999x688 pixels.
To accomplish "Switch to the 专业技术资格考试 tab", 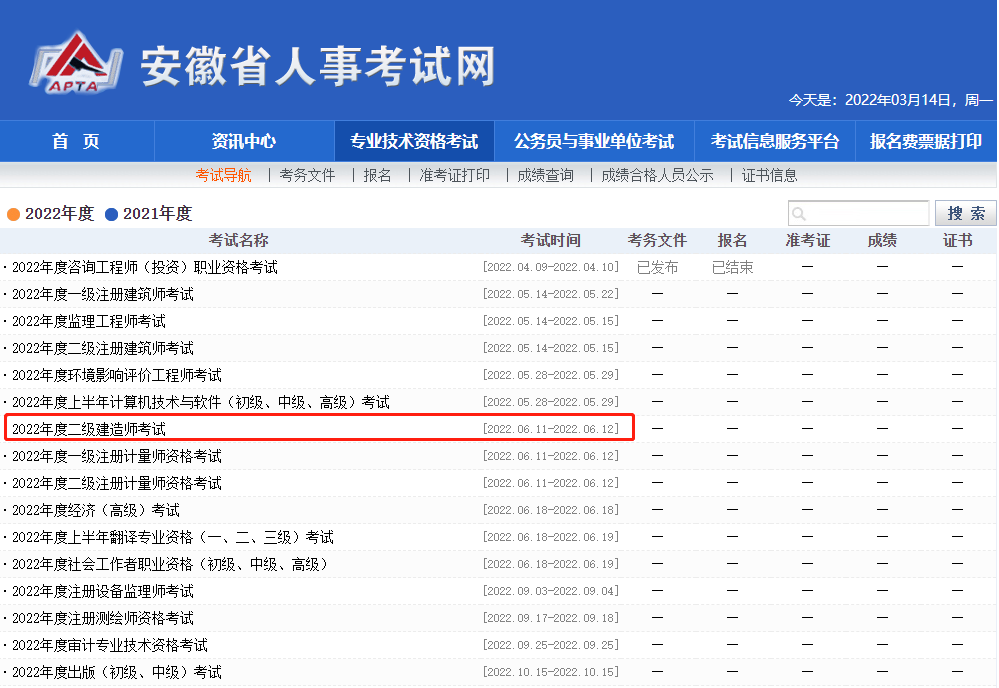I will click(x=416, y=140).
